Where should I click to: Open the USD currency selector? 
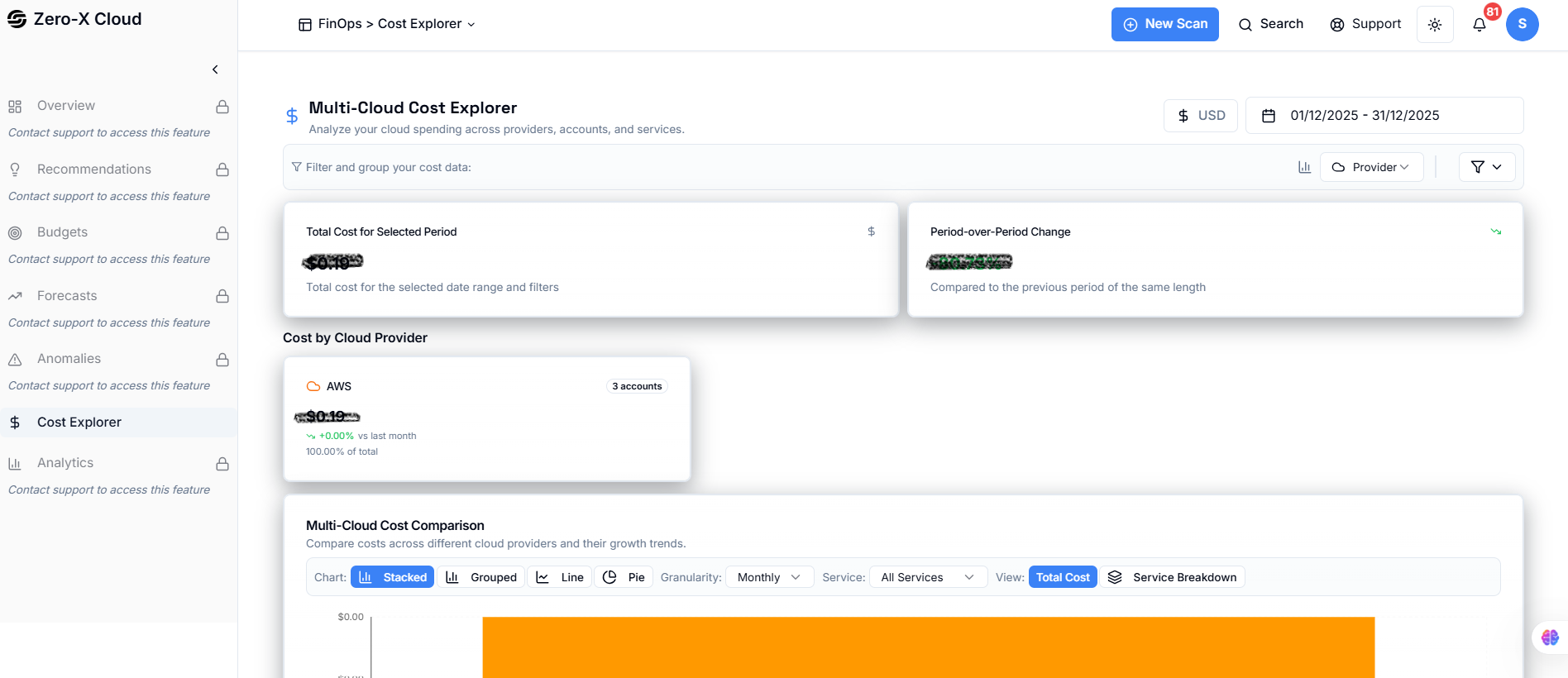1201,116
